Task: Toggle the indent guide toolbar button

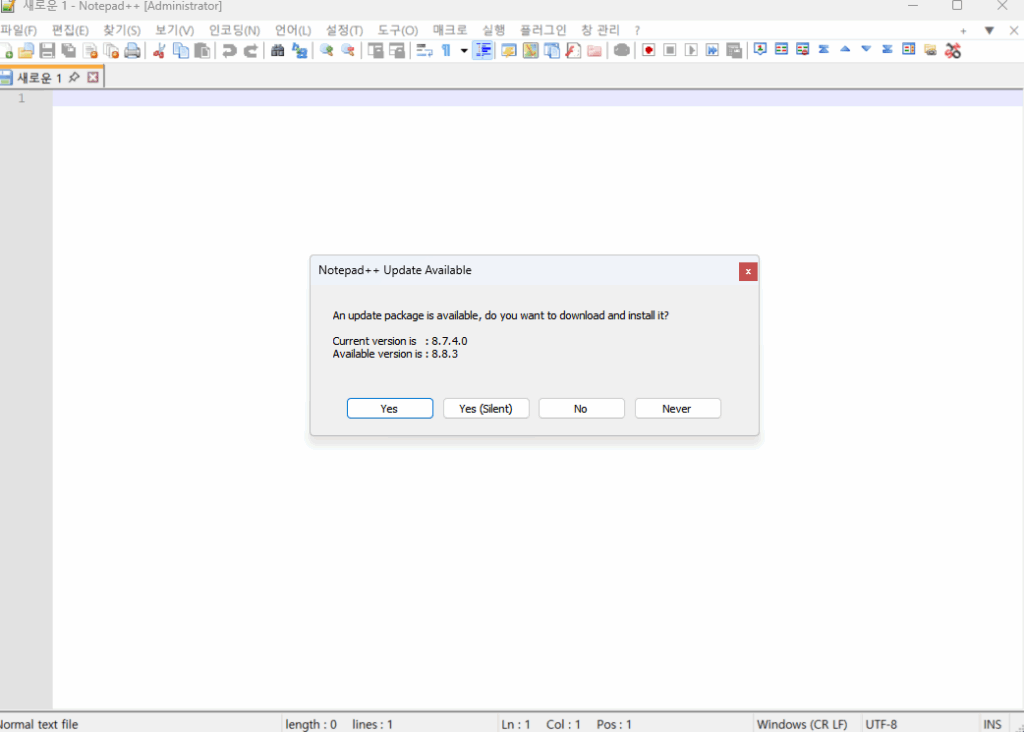Action: point(483,50)
